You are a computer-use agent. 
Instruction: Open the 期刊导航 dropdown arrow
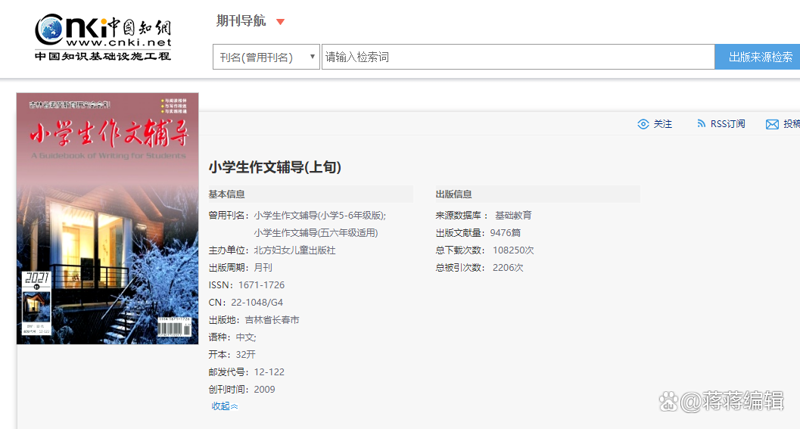[x=280, y=22]
